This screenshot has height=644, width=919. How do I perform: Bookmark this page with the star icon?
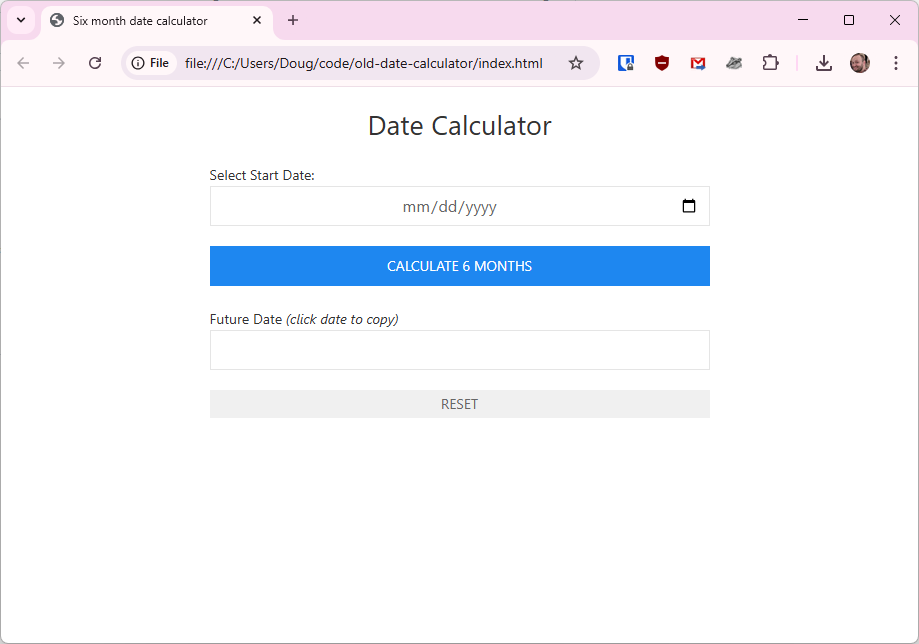click(576, 63)
